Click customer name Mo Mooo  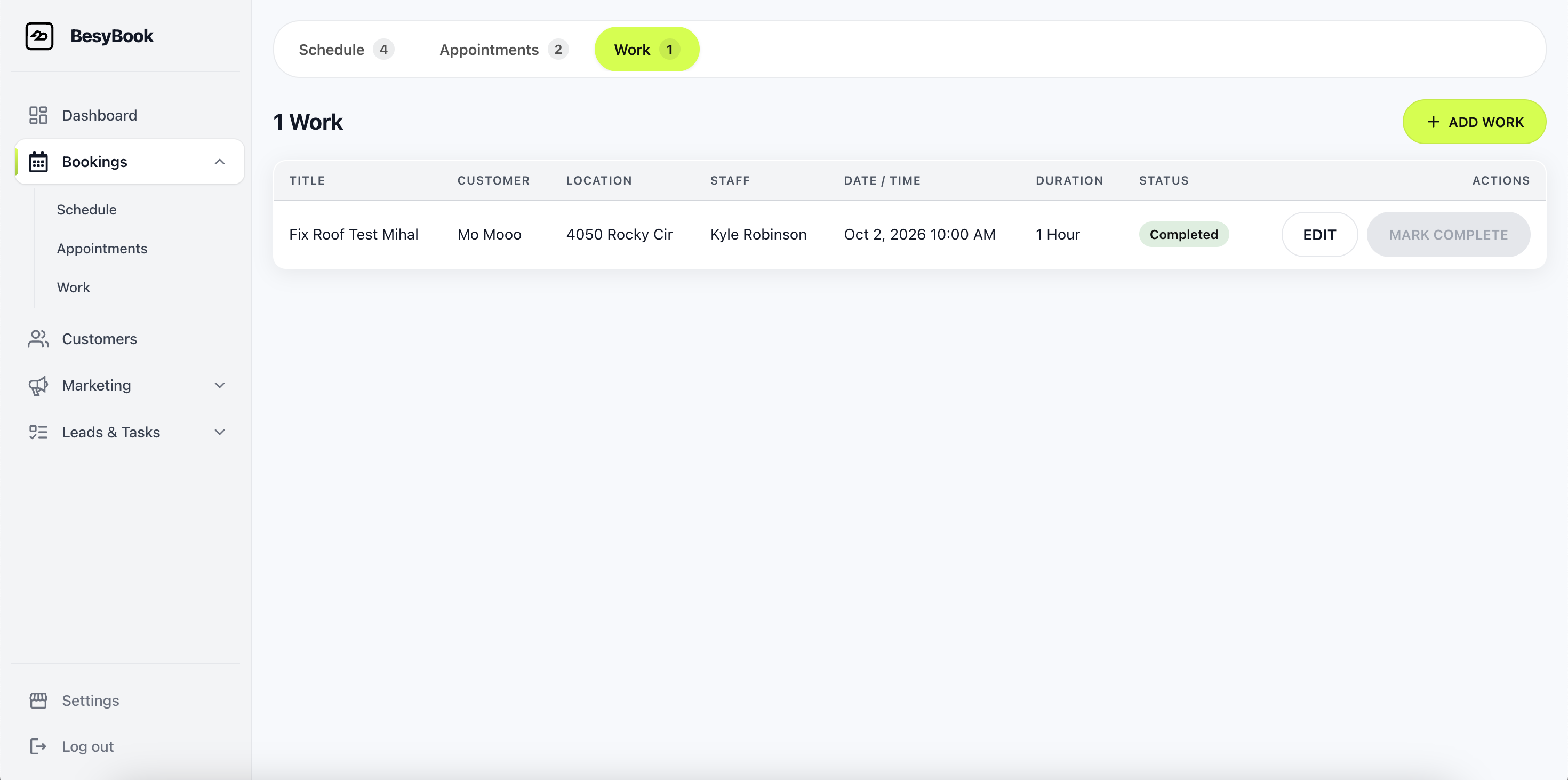(490, 234)
